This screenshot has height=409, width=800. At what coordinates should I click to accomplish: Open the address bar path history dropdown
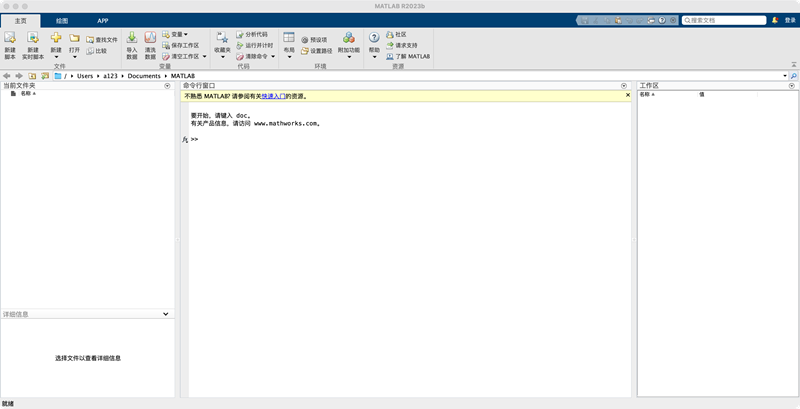pyautogui.click(x=782, y=76)
